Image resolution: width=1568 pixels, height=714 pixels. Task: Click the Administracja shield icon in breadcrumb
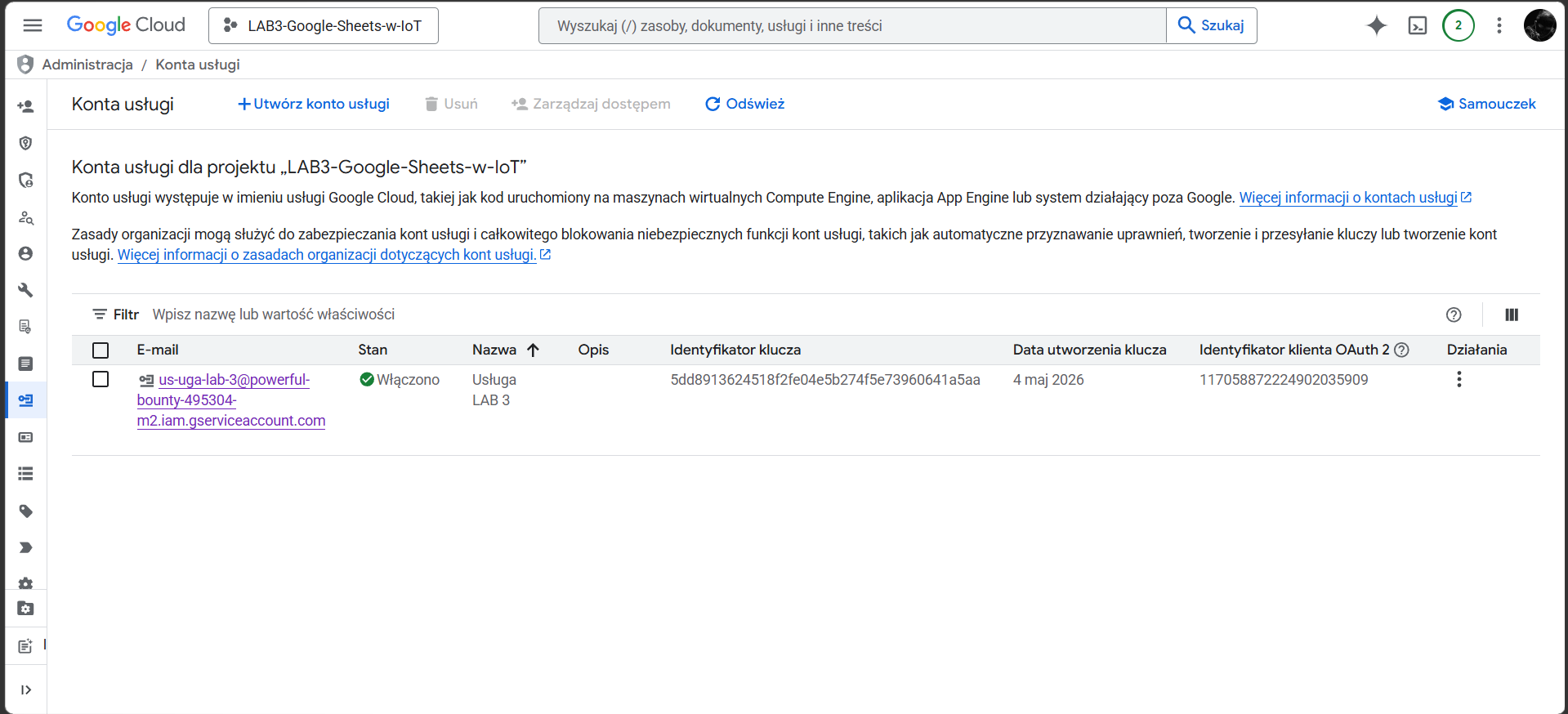(x=25, y=65)
